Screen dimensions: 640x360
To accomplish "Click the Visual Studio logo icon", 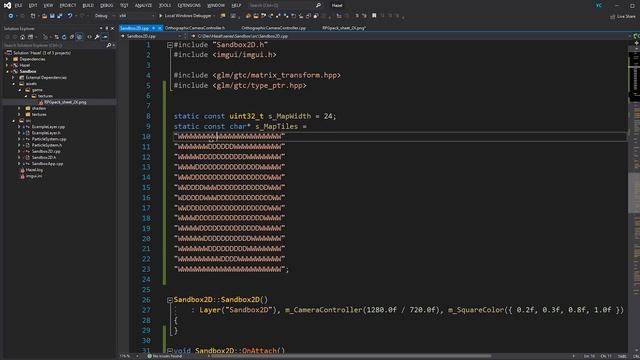I will tap(7, 5).
